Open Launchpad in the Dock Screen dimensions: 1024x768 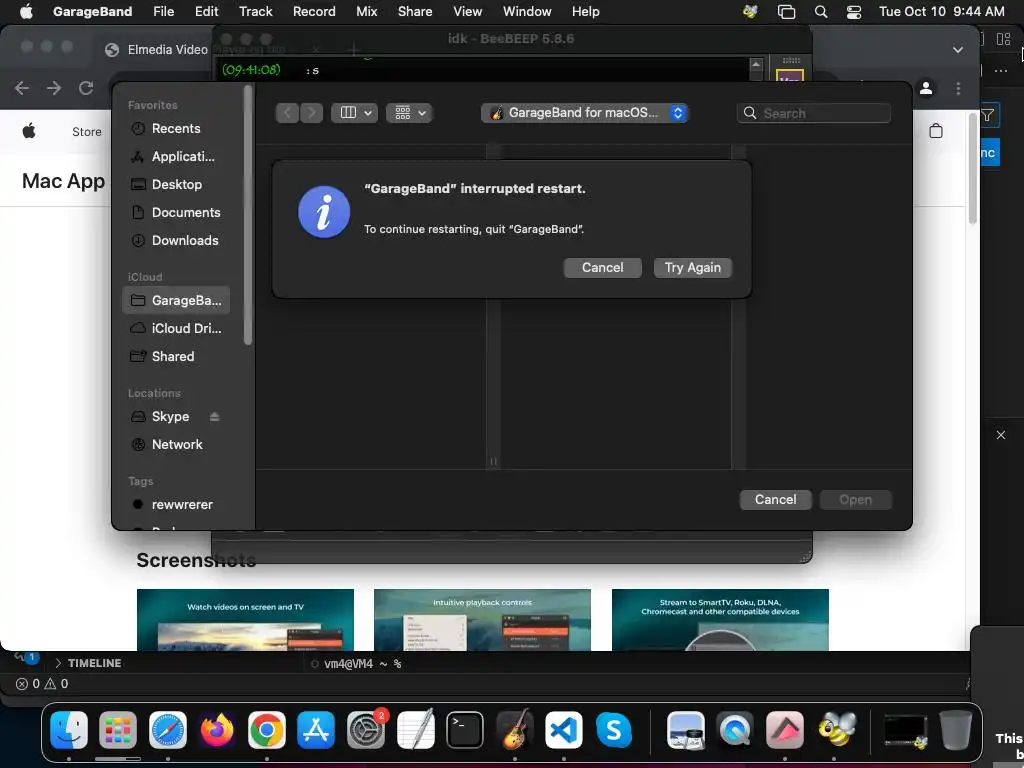pos(118,729)
